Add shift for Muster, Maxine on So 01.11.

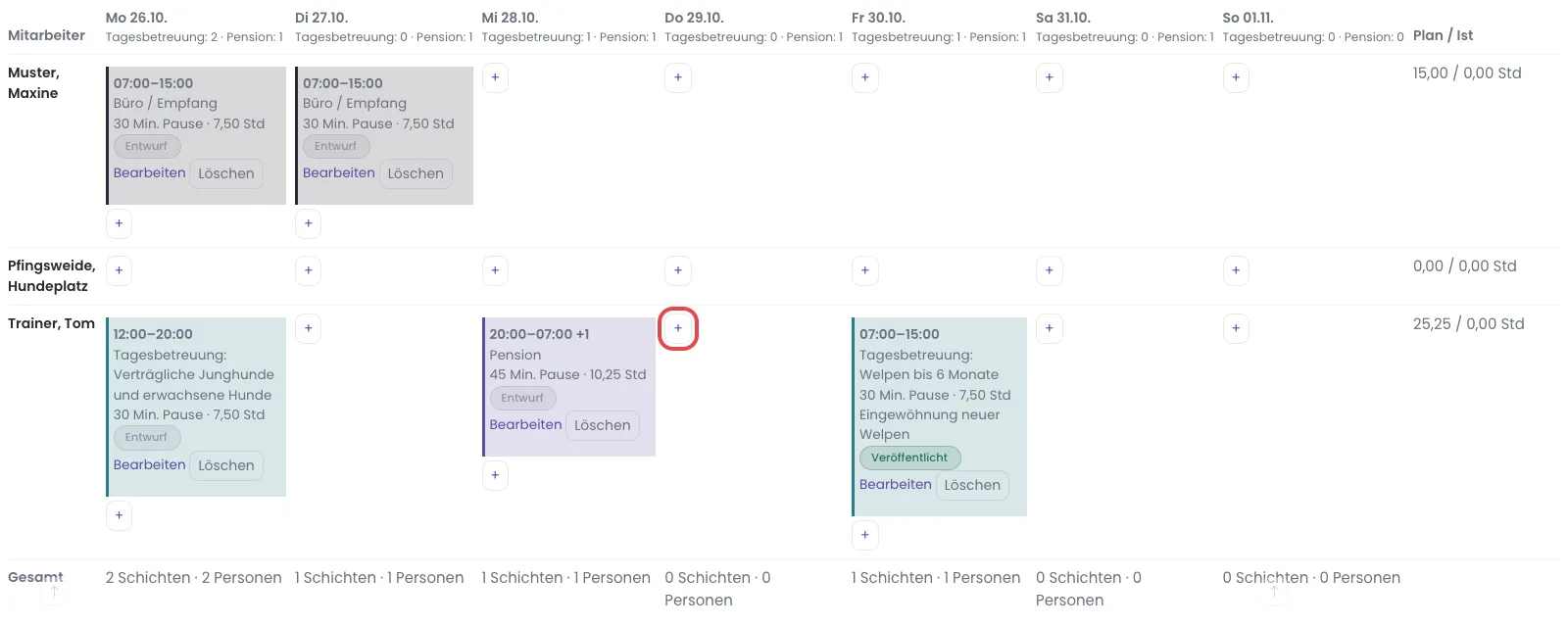[1236, 77]
